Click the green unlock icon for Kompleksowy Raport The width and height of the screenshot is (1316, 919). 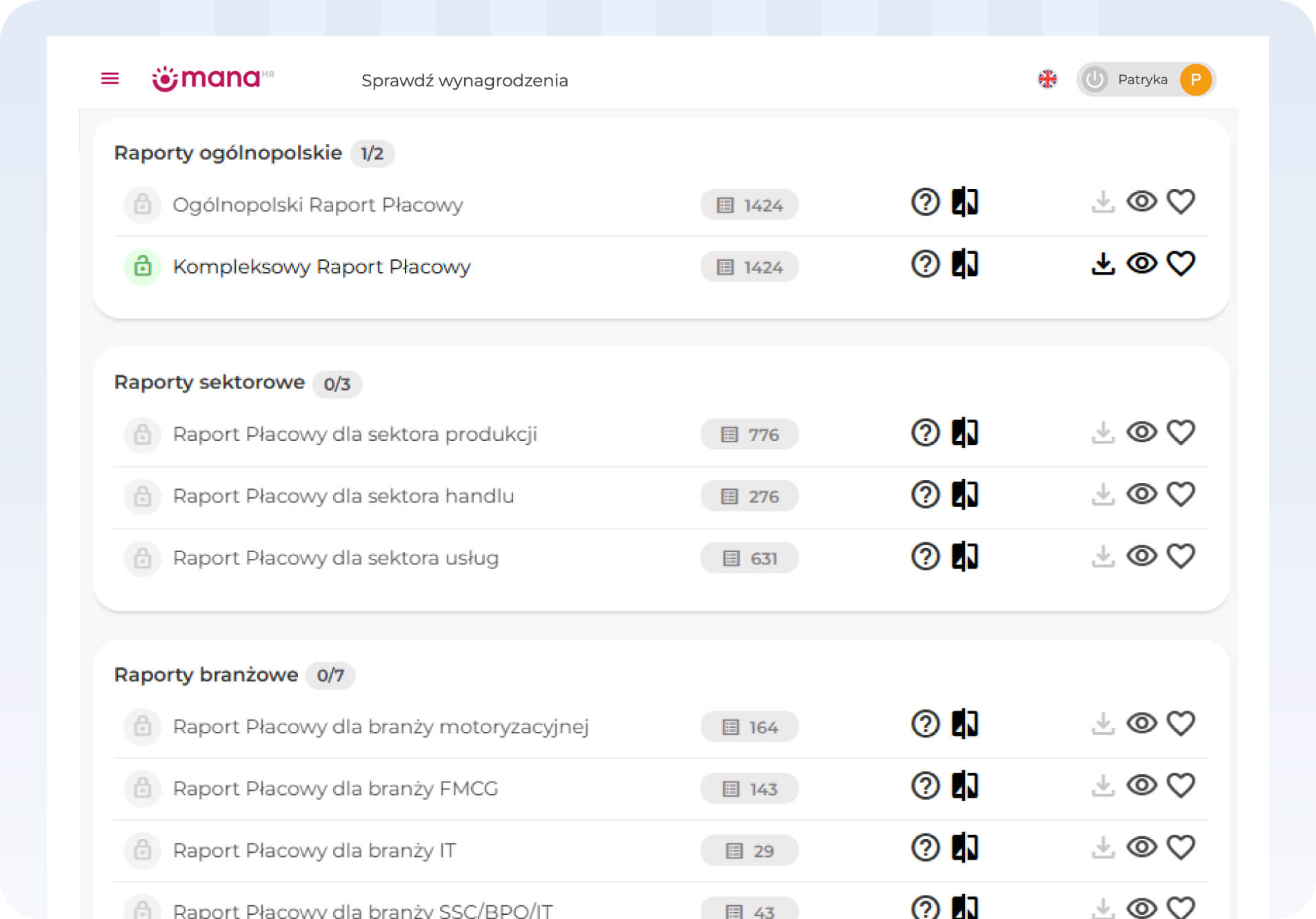[x=143, y=266]
